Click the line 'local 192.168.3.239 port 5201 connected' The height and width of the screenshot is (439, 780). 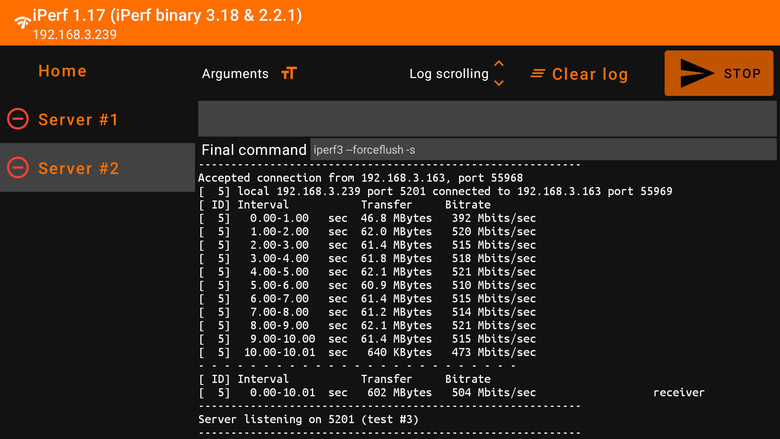(435, 191)
